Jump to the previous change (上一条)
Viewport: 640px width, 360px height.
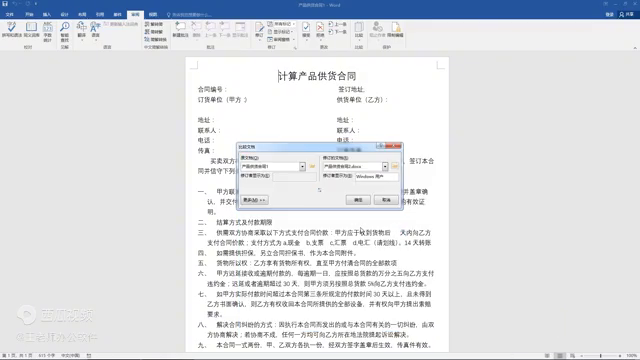tap(338, 24)
